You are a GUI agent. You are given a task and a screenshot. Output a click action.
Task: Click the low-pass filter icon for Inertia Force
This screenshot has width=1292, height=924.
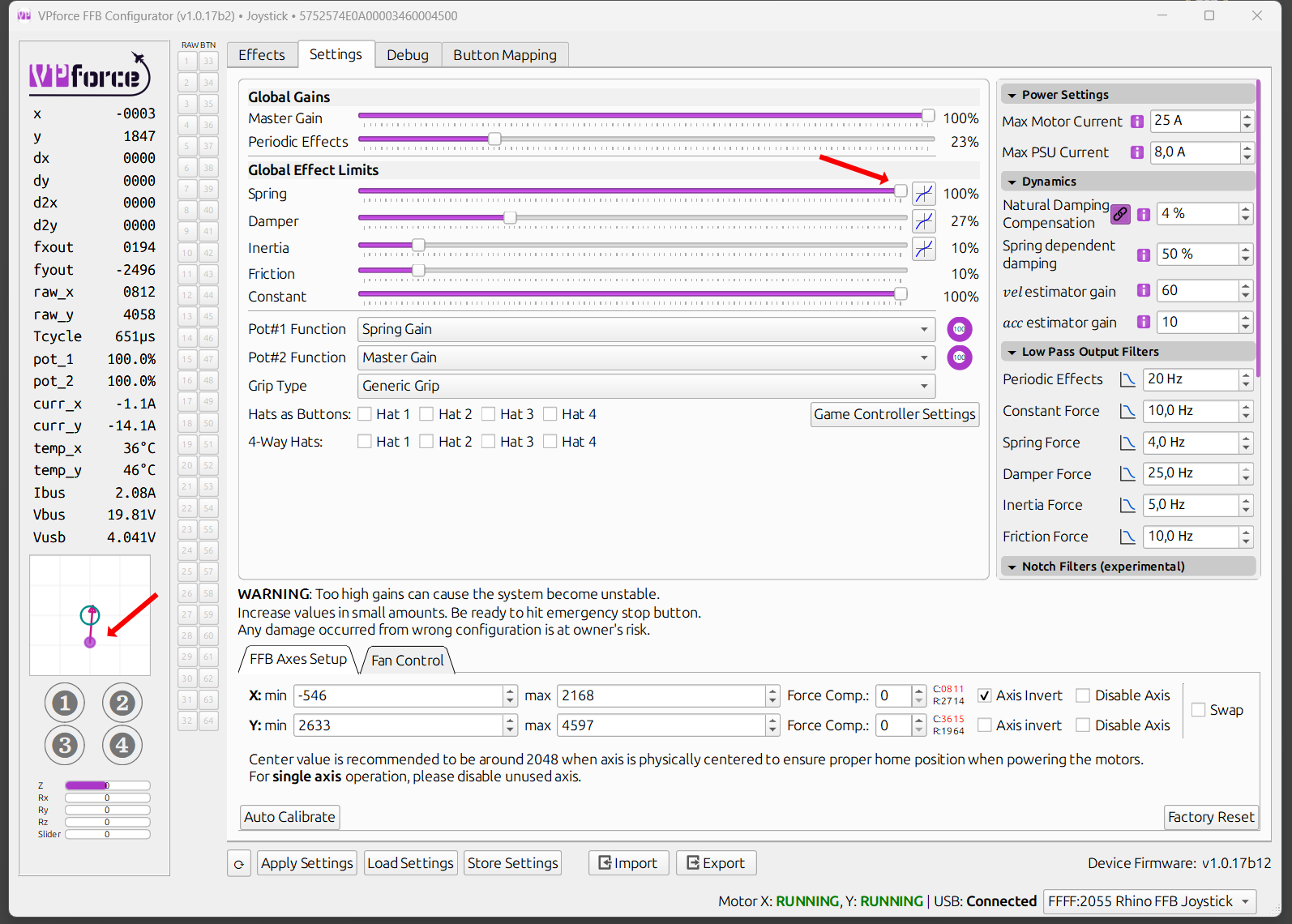pos(1127,505)
